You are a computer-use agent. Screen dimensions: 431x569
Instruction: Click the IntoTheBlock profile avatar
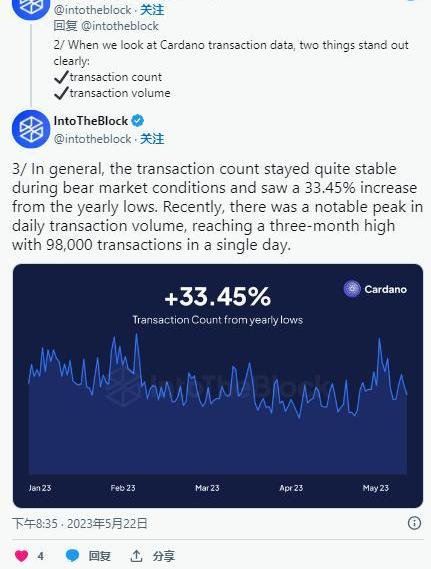click(x=31, y=129)
